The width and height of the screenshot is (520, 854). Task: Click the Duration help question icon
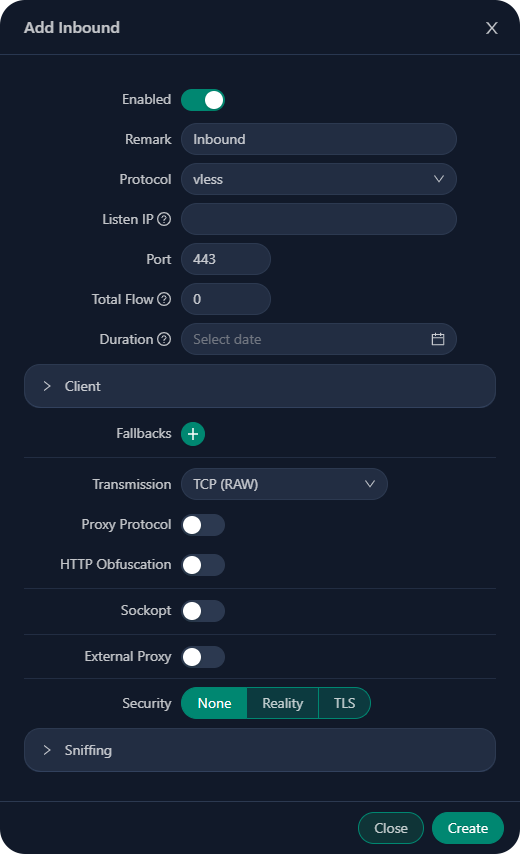164,339
